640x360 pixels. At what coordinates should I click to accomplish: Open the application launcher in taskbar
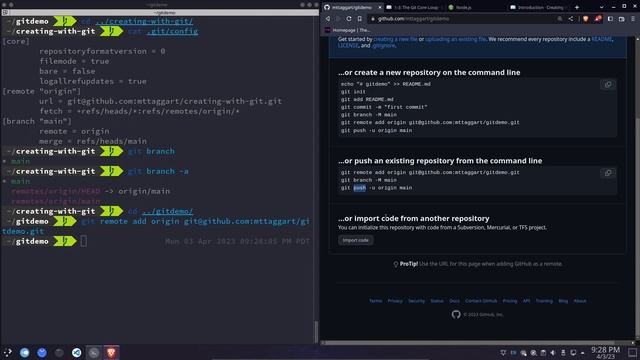[7, 353]
